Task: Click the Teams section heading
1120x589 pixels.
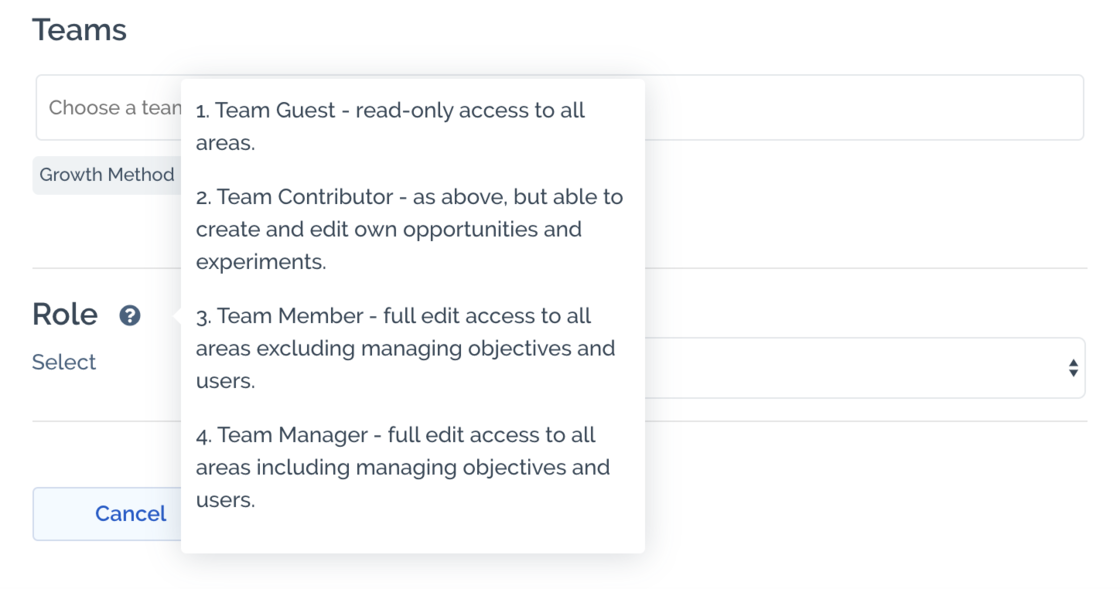Action: point(79,30)
